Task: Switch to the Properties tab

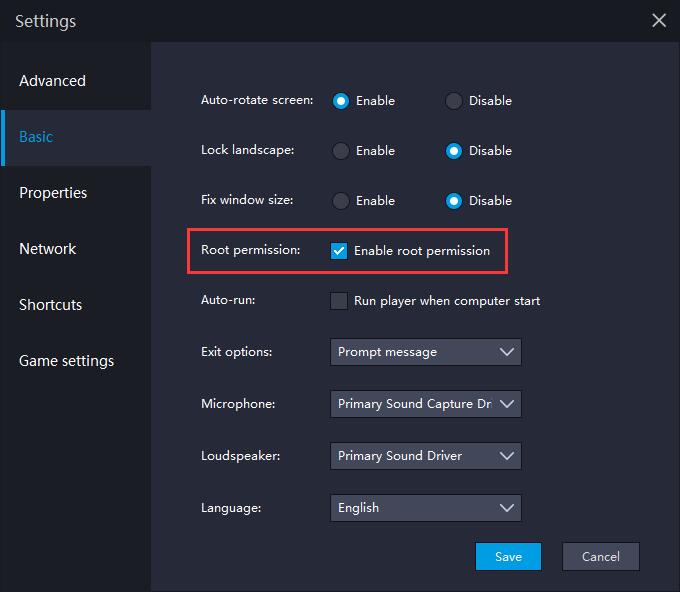Action: pyautogui.click(x=53, y=193)
